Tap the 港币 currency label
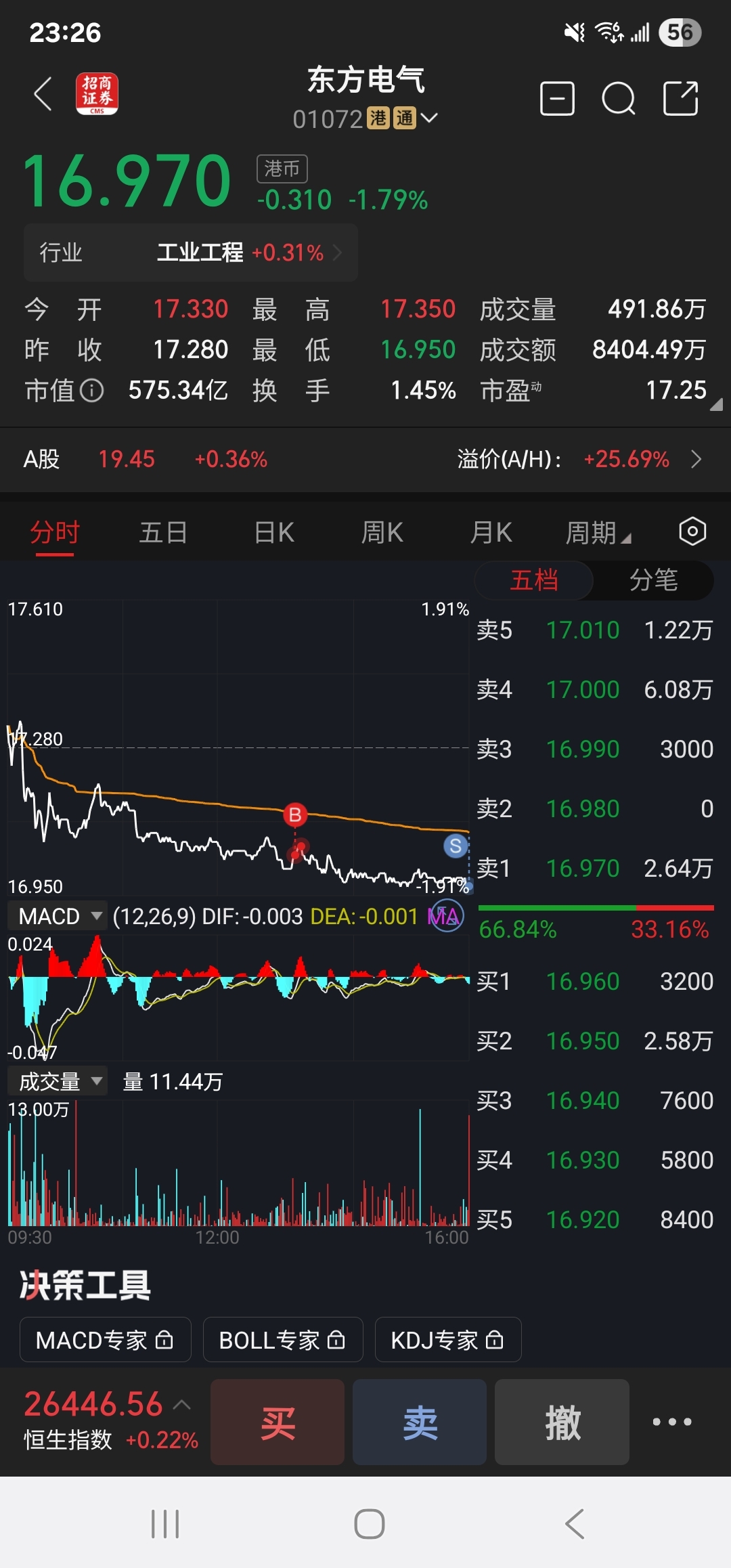Viewport: 731px width, 1568px height. tap(282, 169)
